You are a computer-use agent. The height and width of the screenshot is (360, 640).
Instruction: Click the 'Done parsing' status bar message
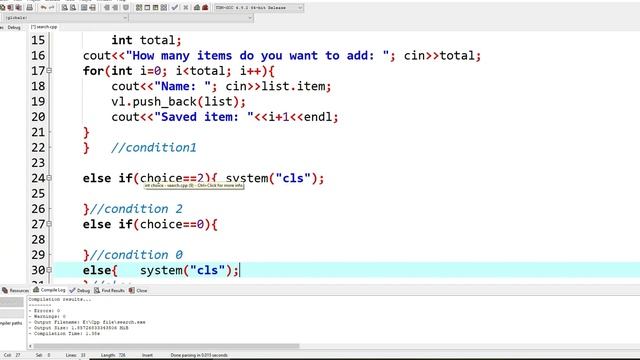[199, 355]
